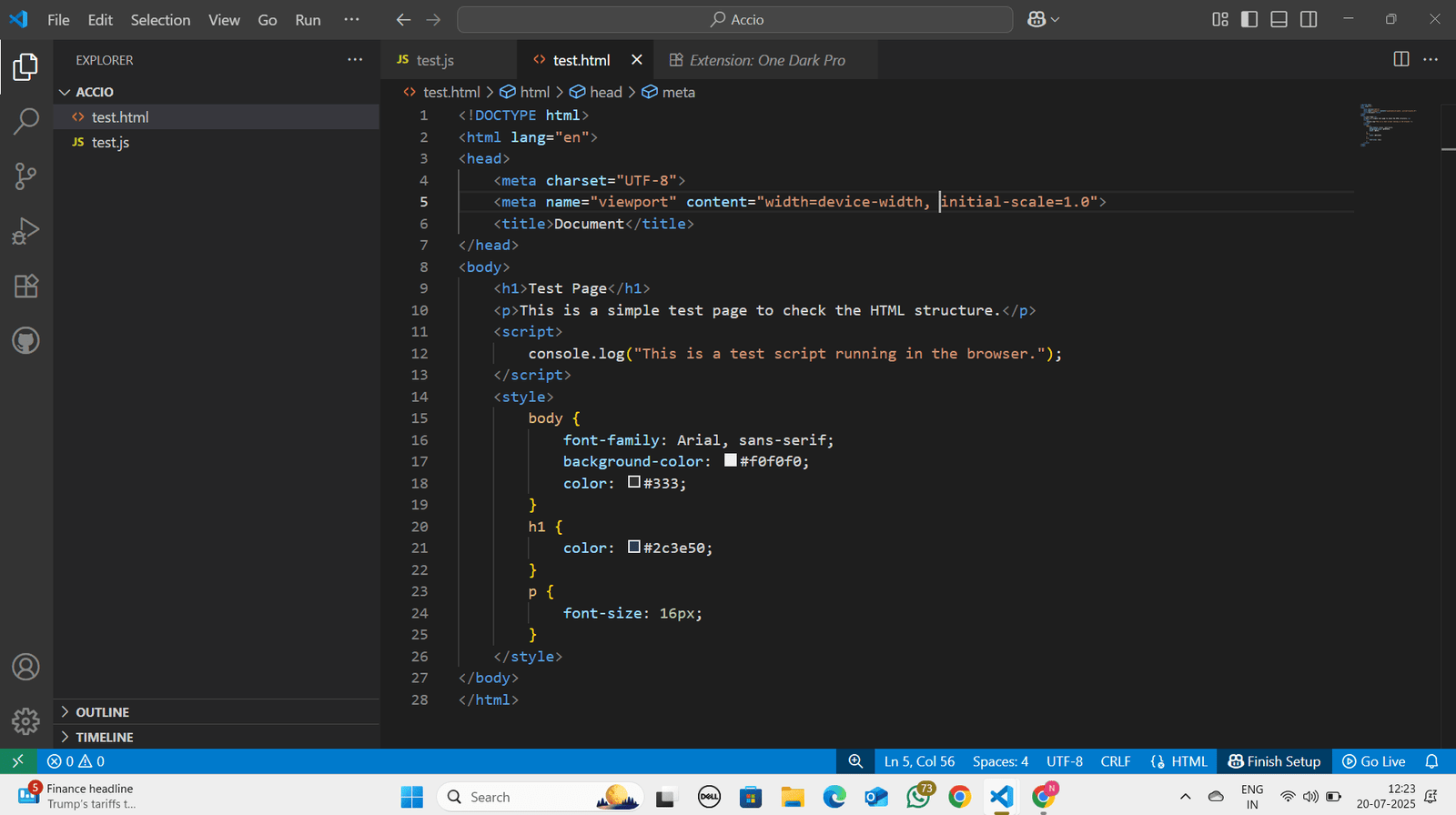1456x815 pixels.
Task: Expand the OUTLINE section
Action: point(102,712)
